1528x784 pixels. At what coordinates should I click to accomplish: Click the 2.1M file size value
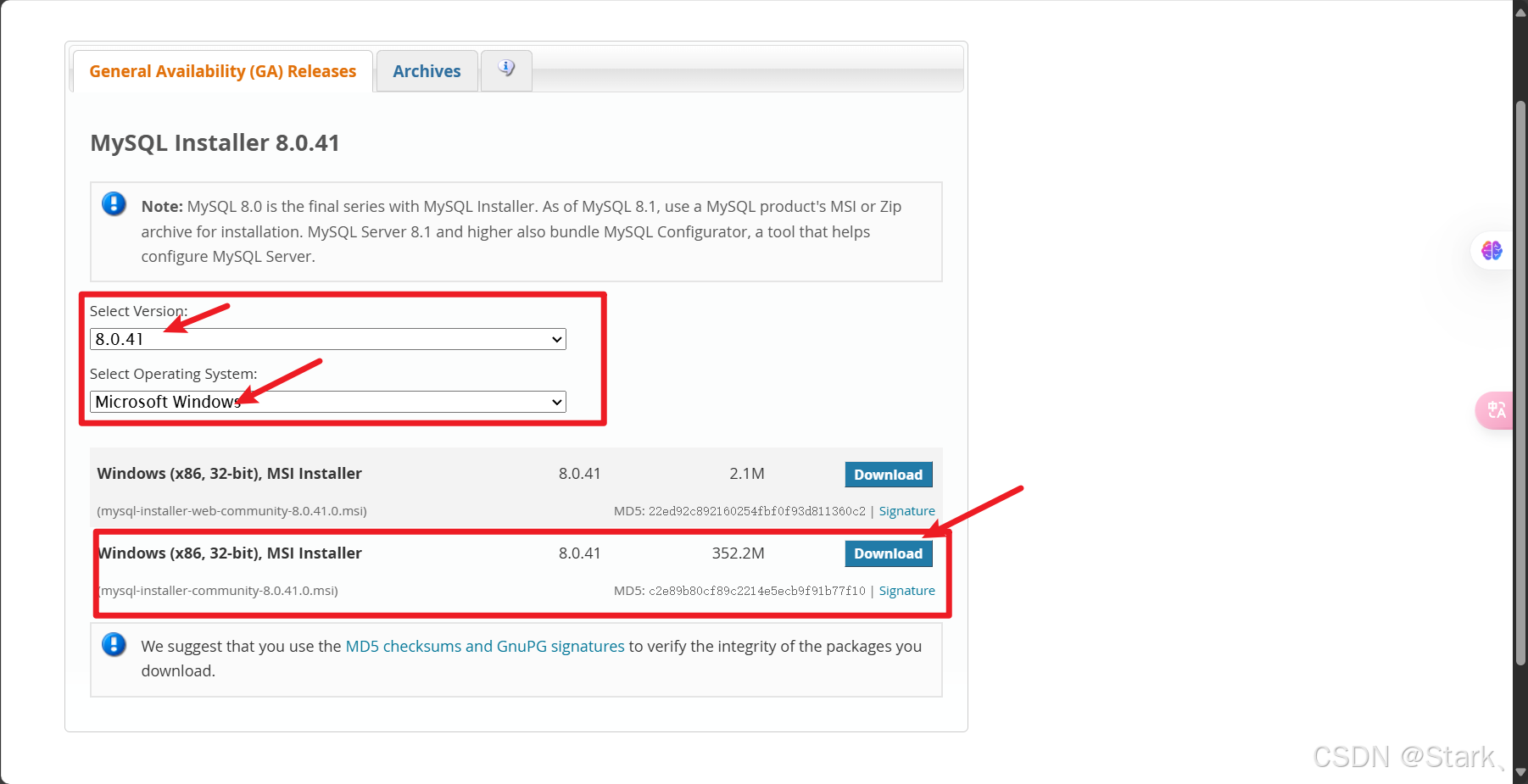click(x=747, y=474)
